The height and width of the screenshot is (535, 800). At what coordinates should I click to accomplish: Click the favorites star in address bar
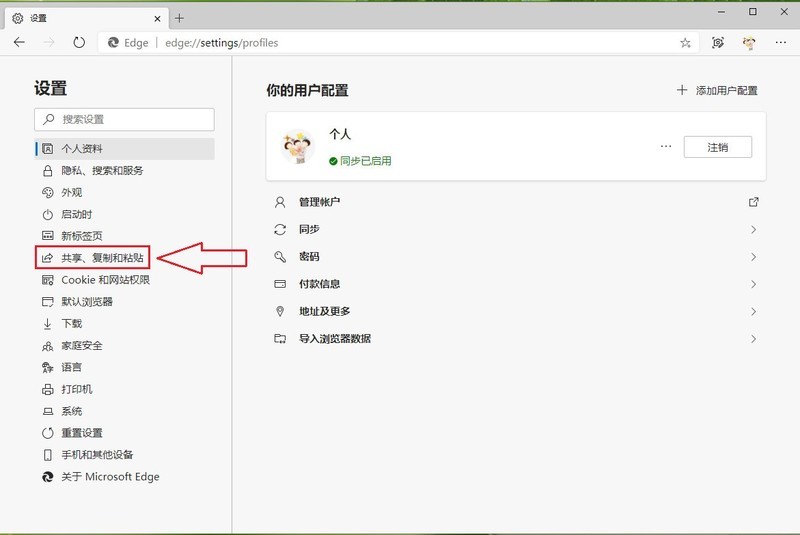(x=685, y=43)
